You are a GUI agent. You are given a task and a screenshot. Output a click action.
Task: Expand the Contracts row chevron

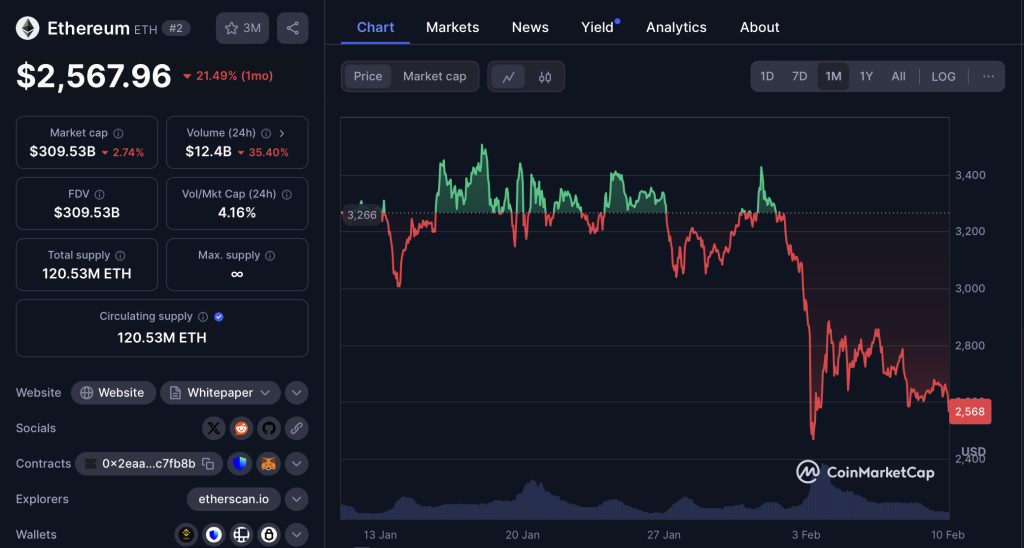click(296, 464)
